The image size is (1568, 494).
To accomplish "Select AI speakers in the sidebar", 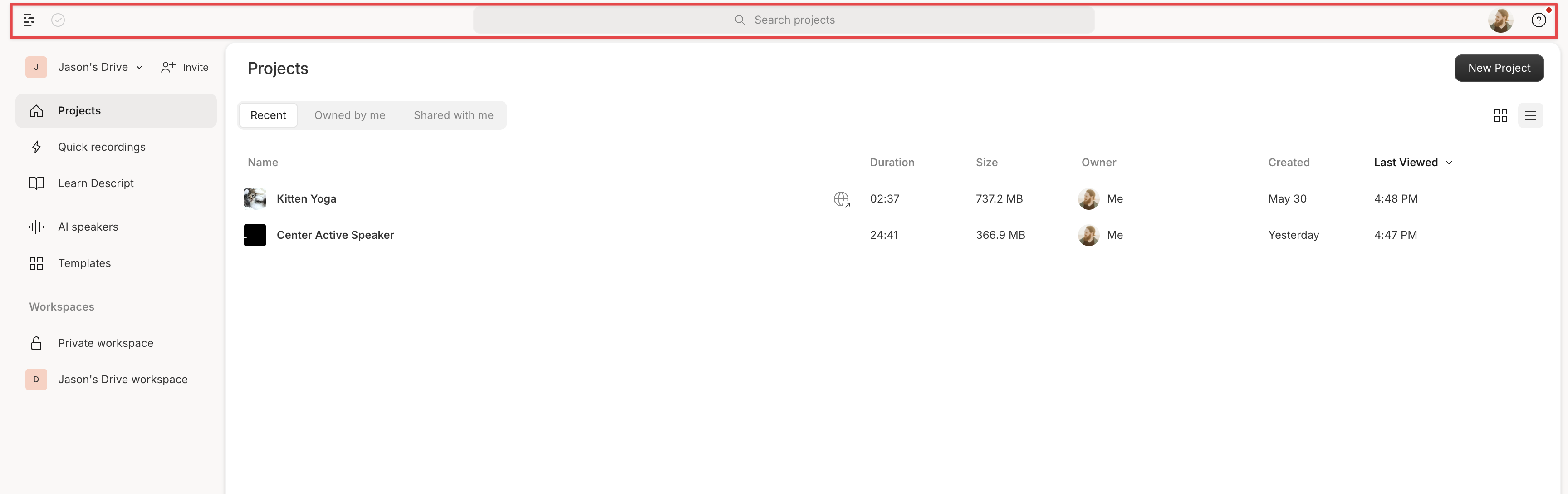I will [x=88, y=226].
